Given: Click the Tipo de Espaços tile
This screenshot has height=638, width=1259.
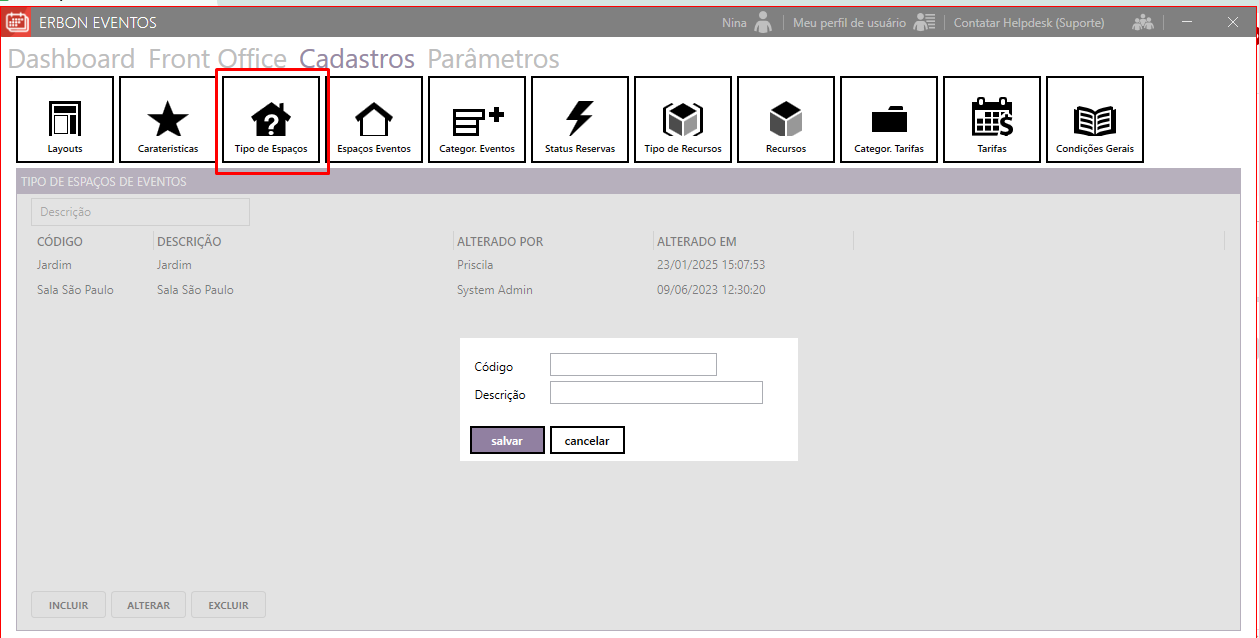Looking at the screenshot, I should click(x=271, y=120).
